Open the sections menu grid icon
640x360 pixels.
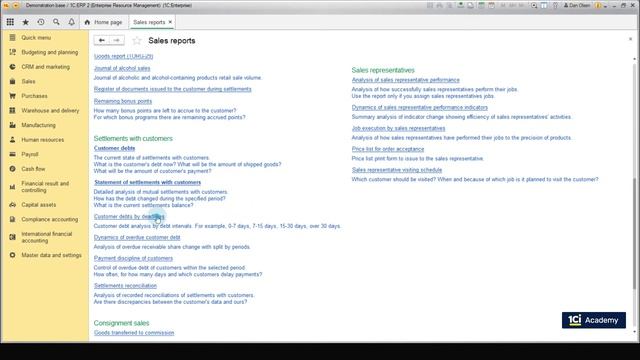pyautogui.click(x=10, y=22)
